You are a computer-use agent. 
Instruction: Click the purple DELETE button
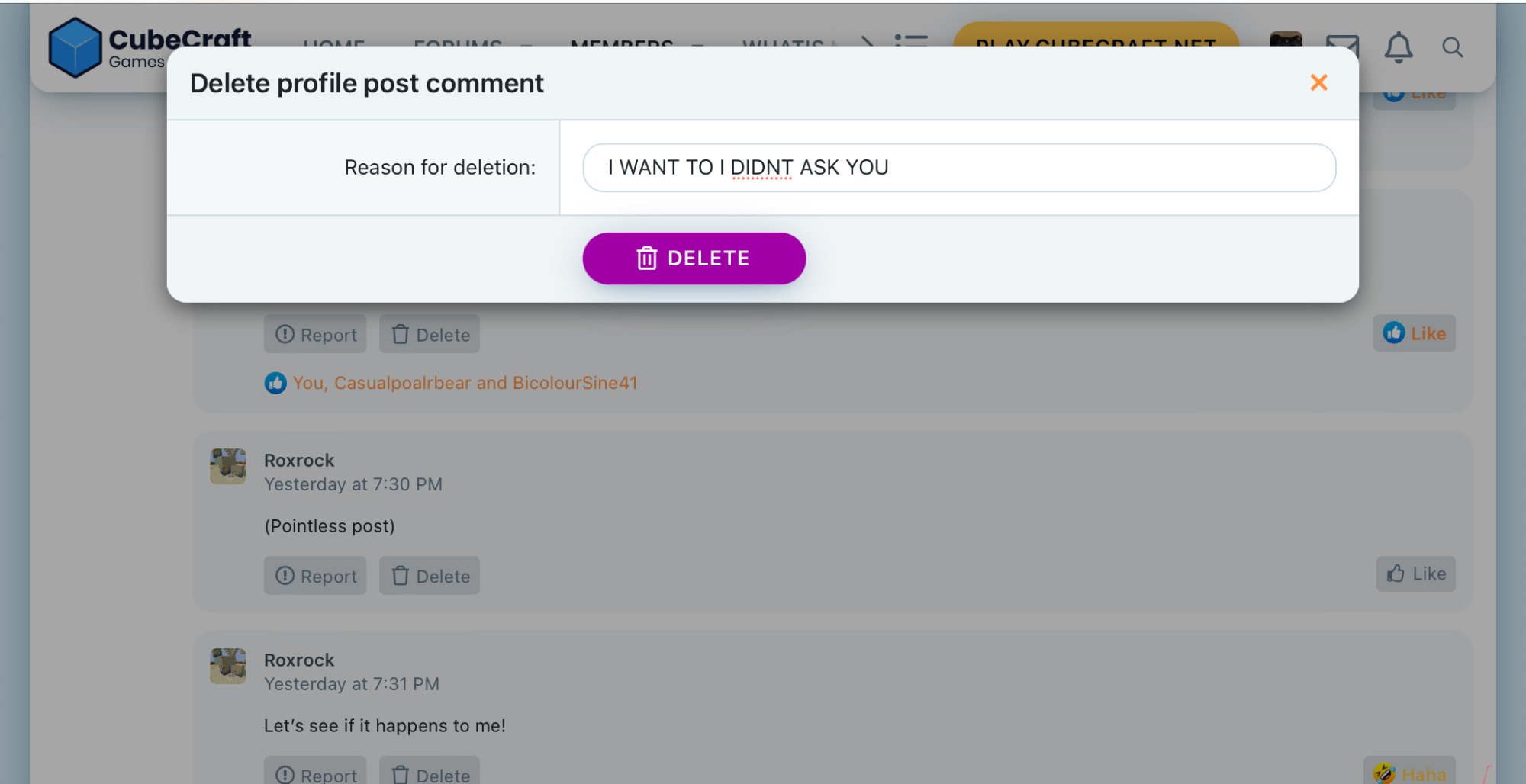[694, 259]
